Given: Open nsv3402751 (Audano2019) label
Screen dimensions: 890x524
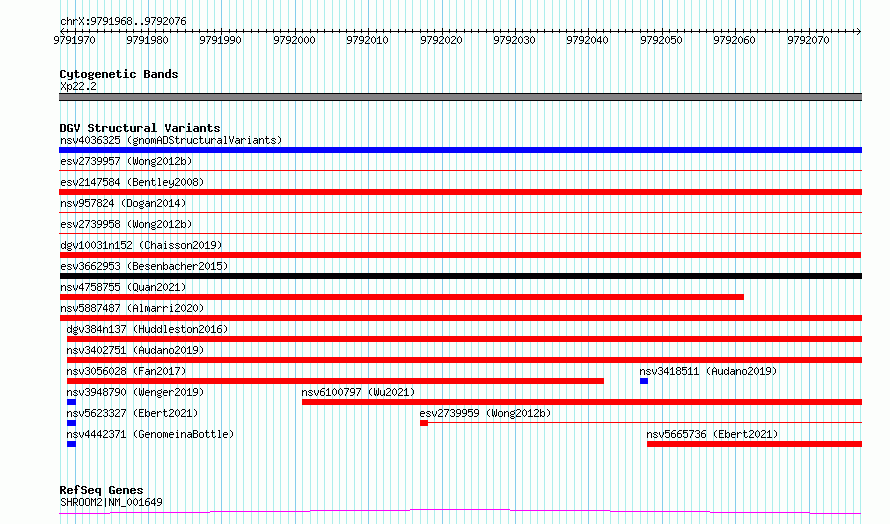Looking at the screenshot, I should pyautogui.click(x=135, y=350).
